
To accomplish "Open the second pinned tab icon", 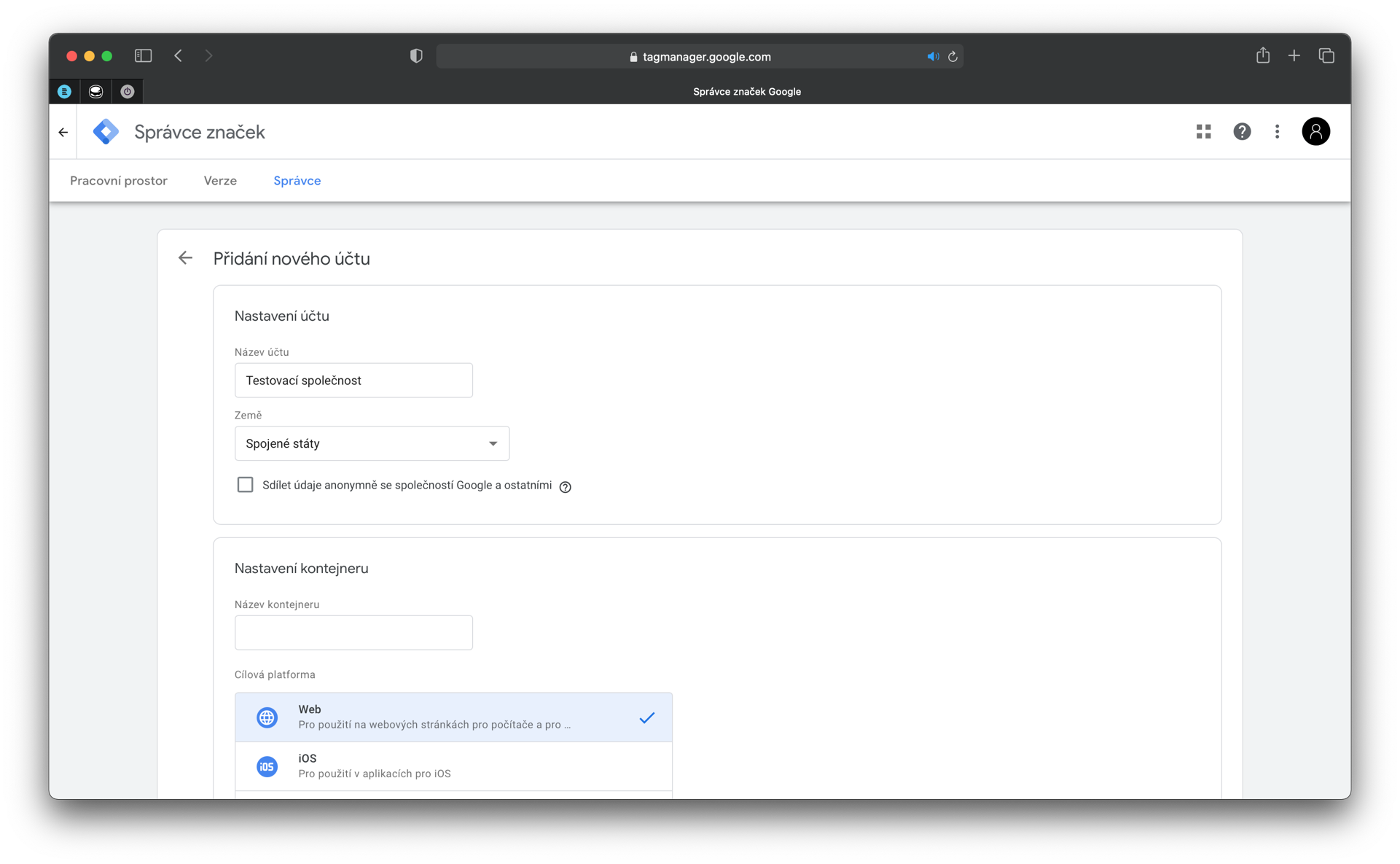I will coord(96,91).
